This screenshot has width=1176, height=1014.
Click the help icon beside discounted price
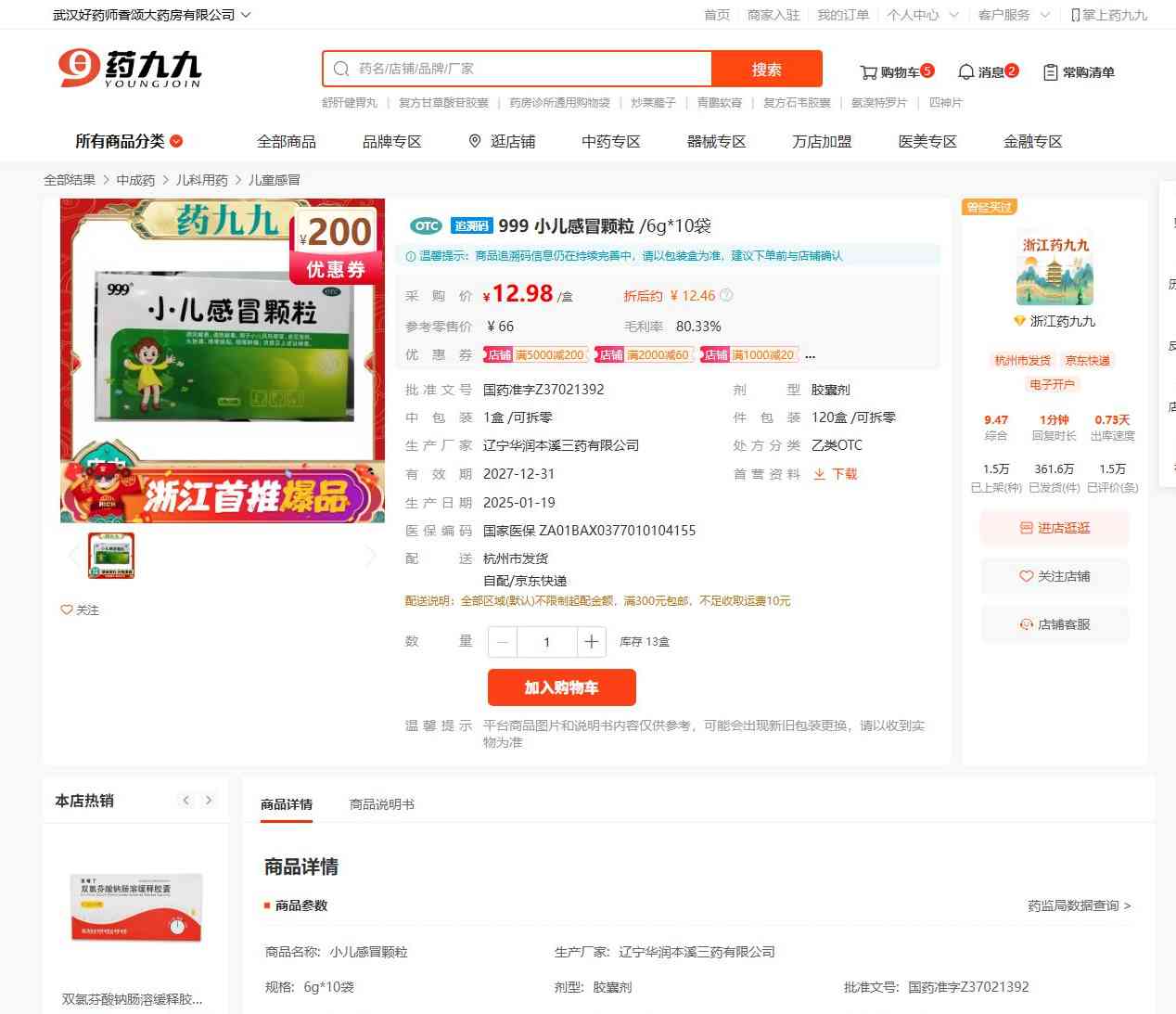tap(726, 295)
